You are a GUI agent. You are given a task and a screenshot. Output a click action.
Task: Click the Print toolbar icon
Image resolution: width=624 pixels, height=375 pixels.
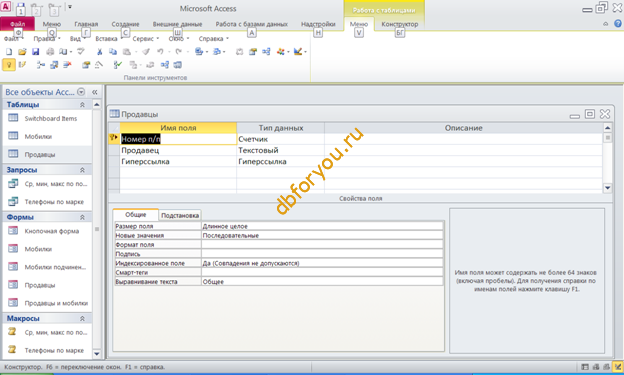pos(50,51)
